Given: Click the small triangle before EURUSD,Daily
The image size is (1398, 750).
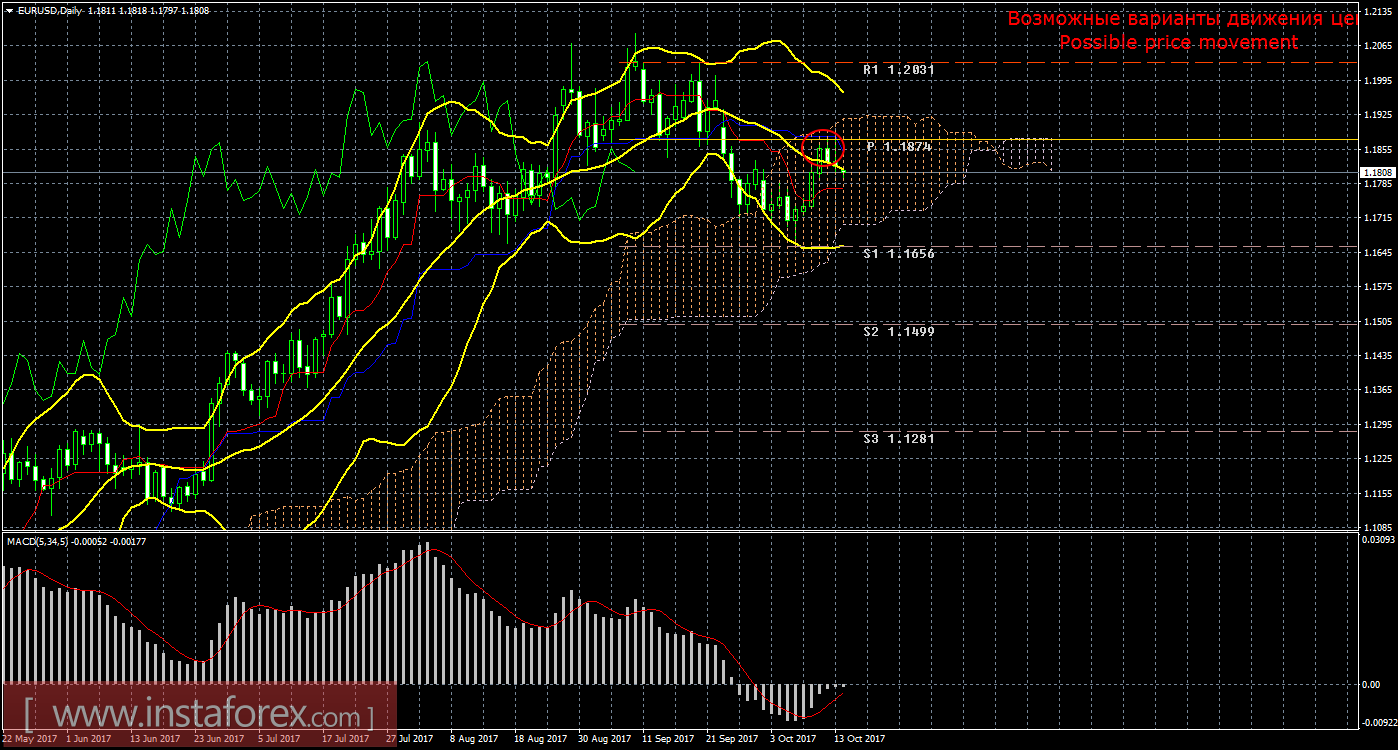Looking at the screenshot, I should tap(9, 9).
